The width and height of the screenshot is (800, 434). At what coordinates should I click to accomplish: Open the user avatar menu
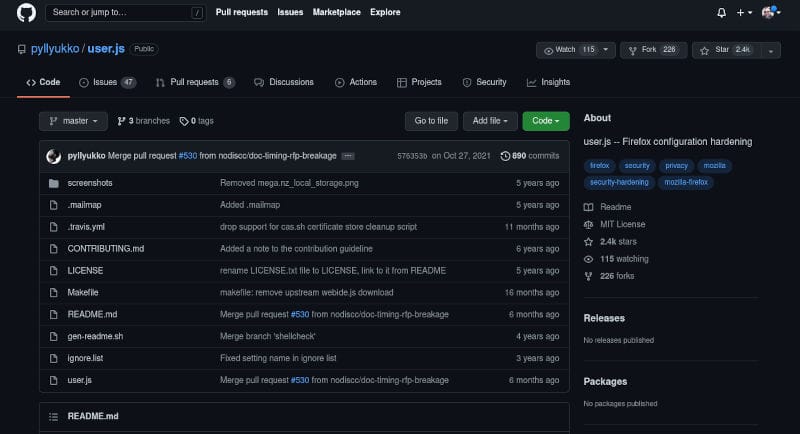770,12
